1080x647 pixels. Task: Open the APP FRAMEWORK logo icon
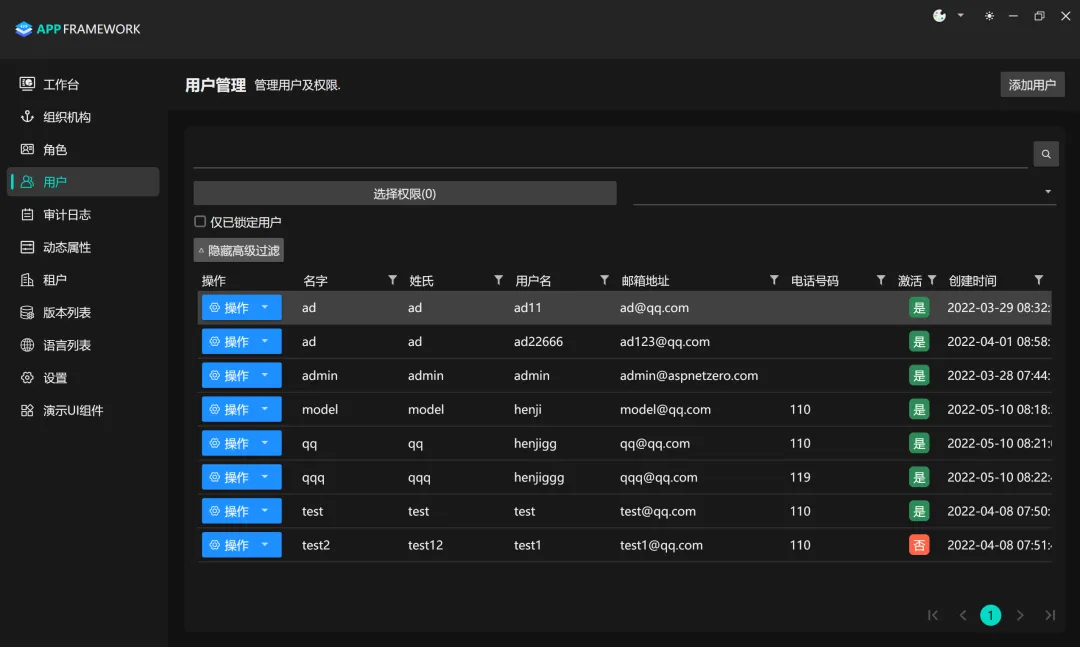(23, 29)
